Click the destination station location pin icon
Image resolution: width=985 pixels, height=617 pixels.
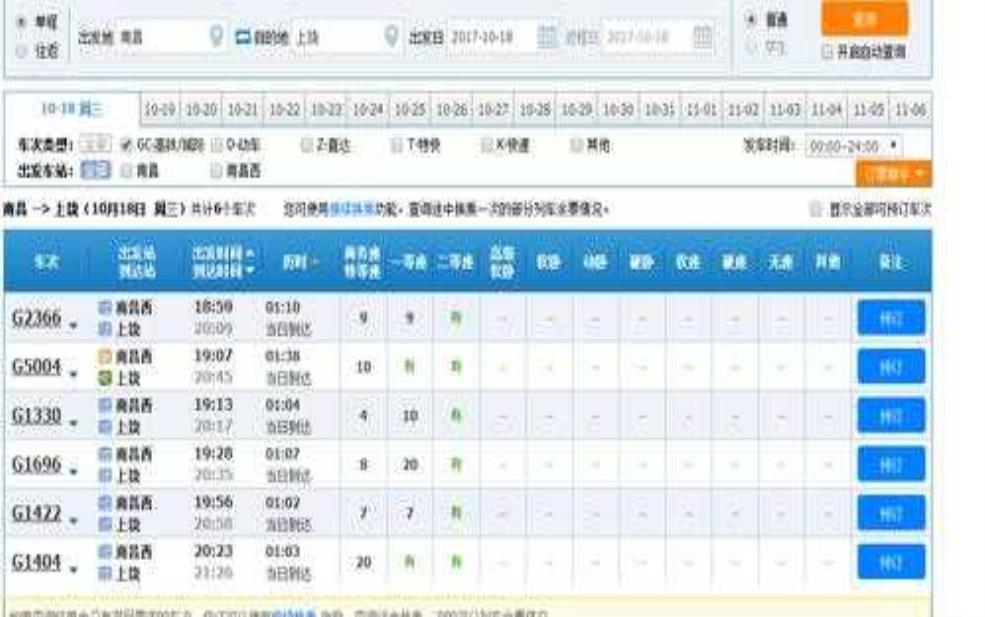[393, 36]
